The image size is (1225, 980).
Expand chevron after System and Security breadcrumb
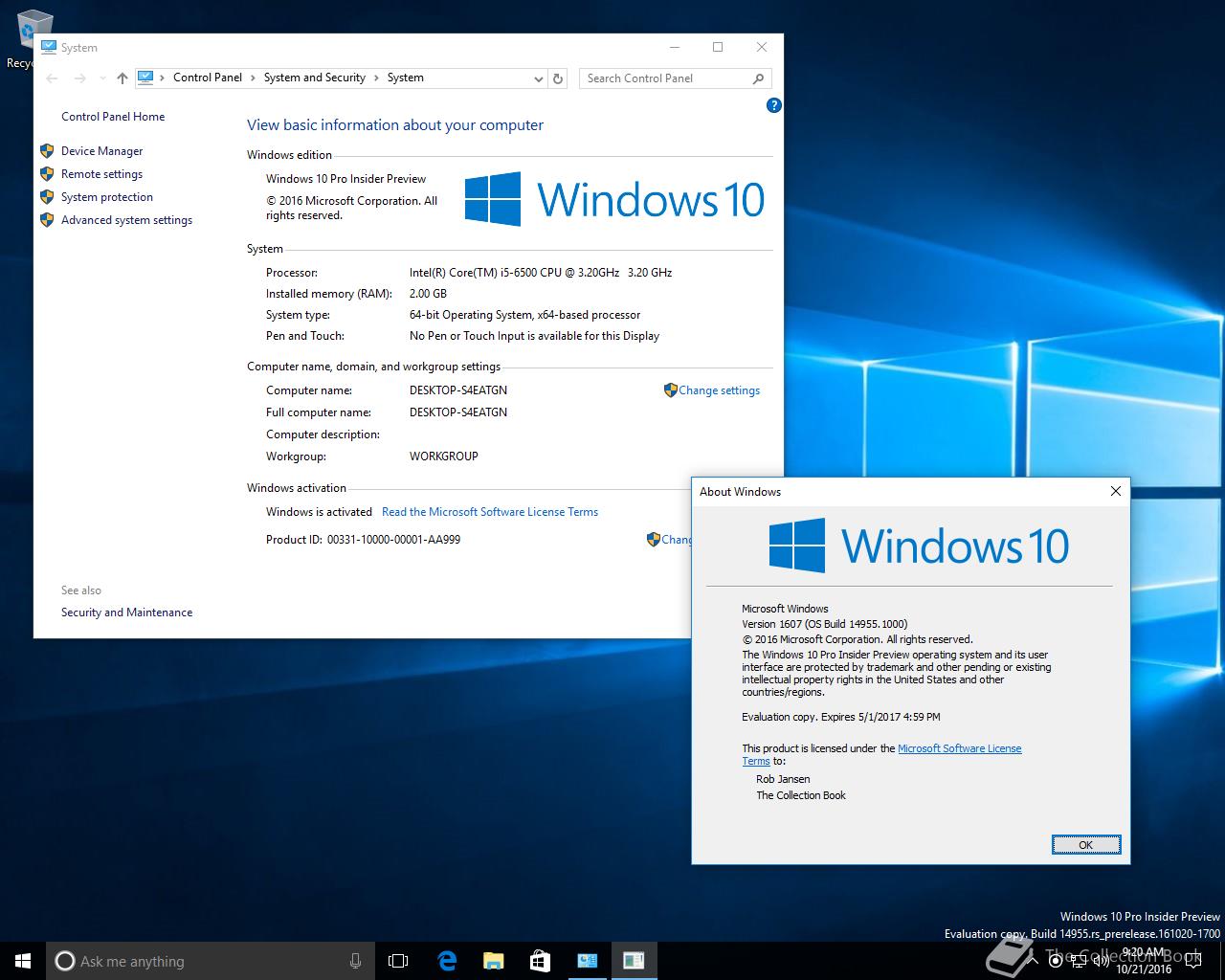tap(376, 78)
